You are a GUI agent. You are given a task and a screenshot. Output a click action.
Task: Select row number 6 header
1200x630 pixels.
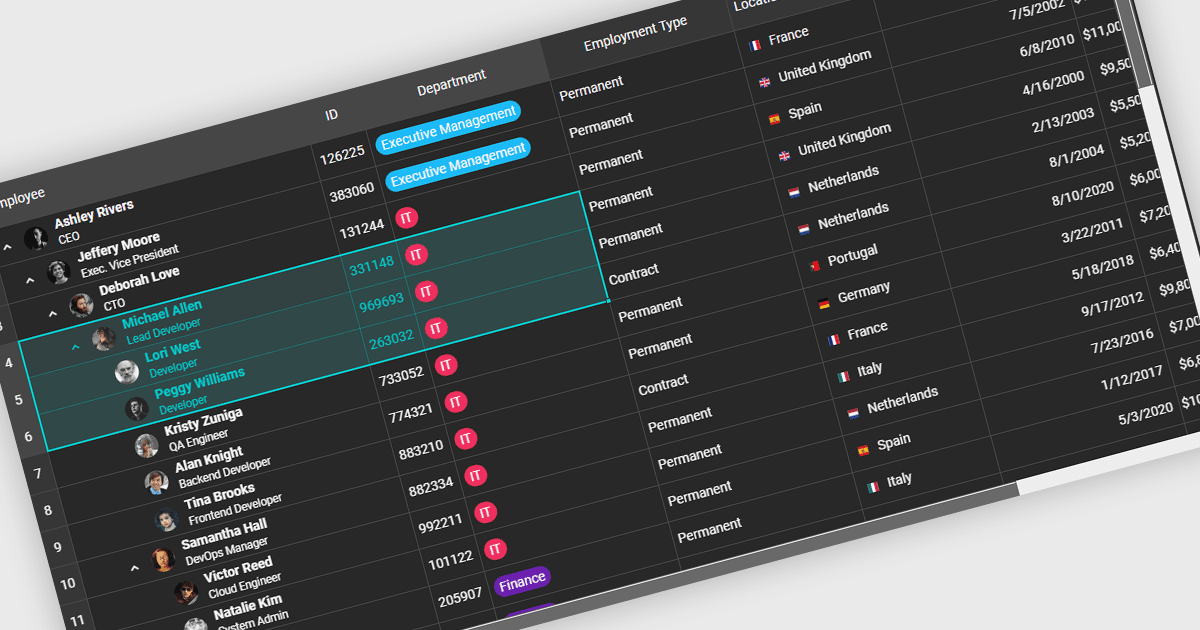pos(28,436)
